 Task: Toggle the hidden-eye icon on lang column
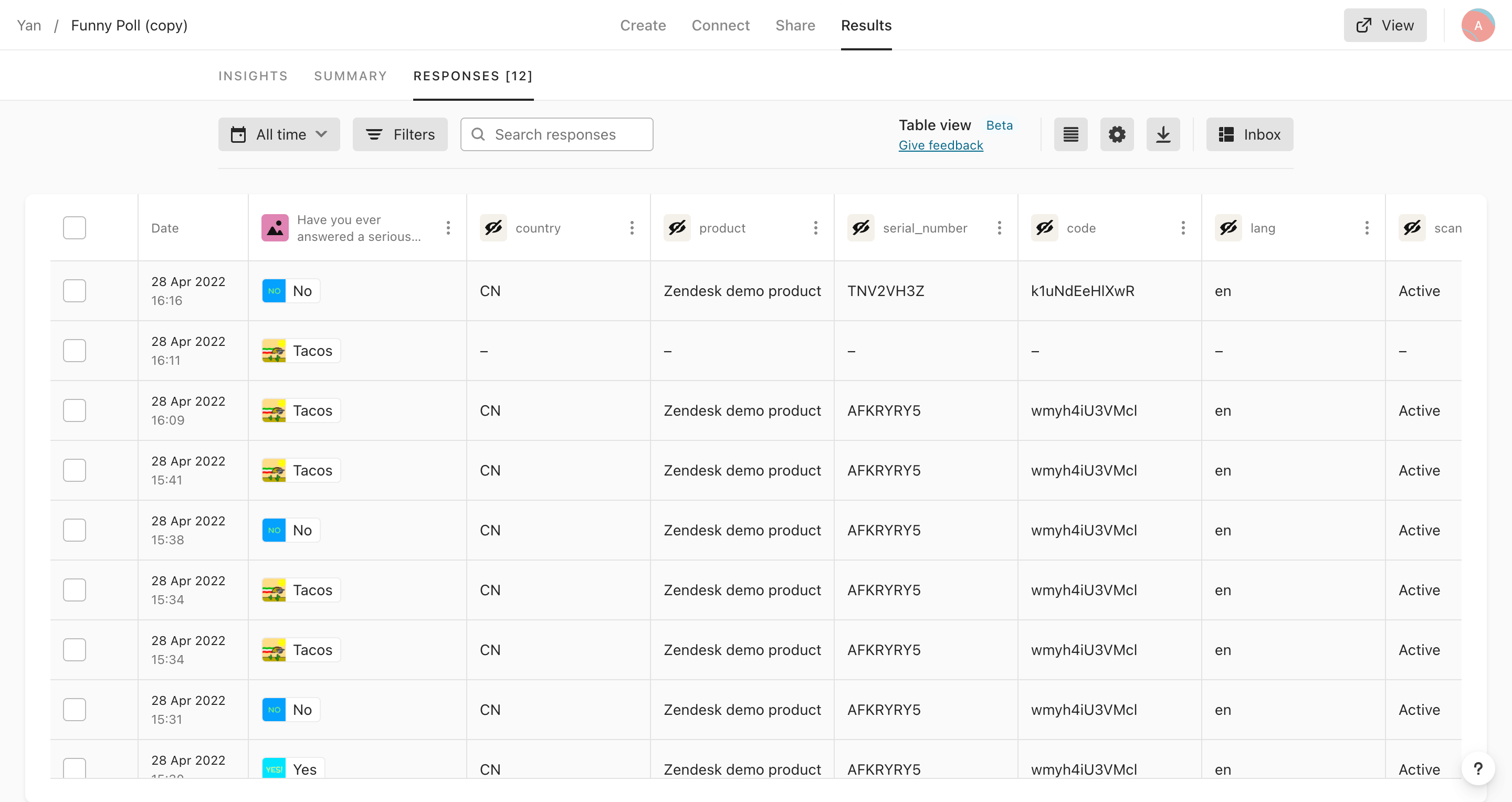pyautogui.click(x=1228, y=228)
